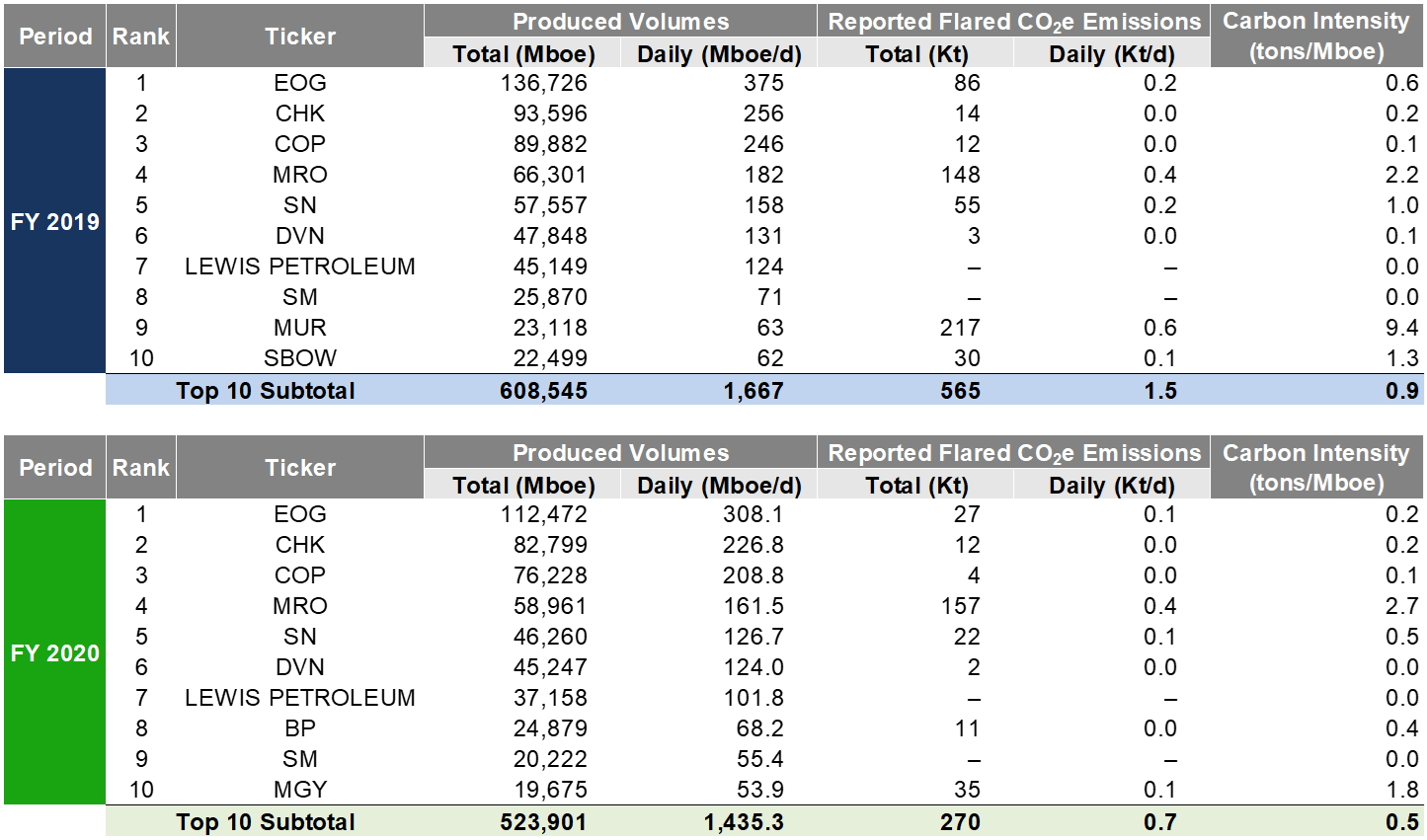The image size is (1427, 840).
Task: Select the carbon intensity value 1.8
Action: (1401, 790)
